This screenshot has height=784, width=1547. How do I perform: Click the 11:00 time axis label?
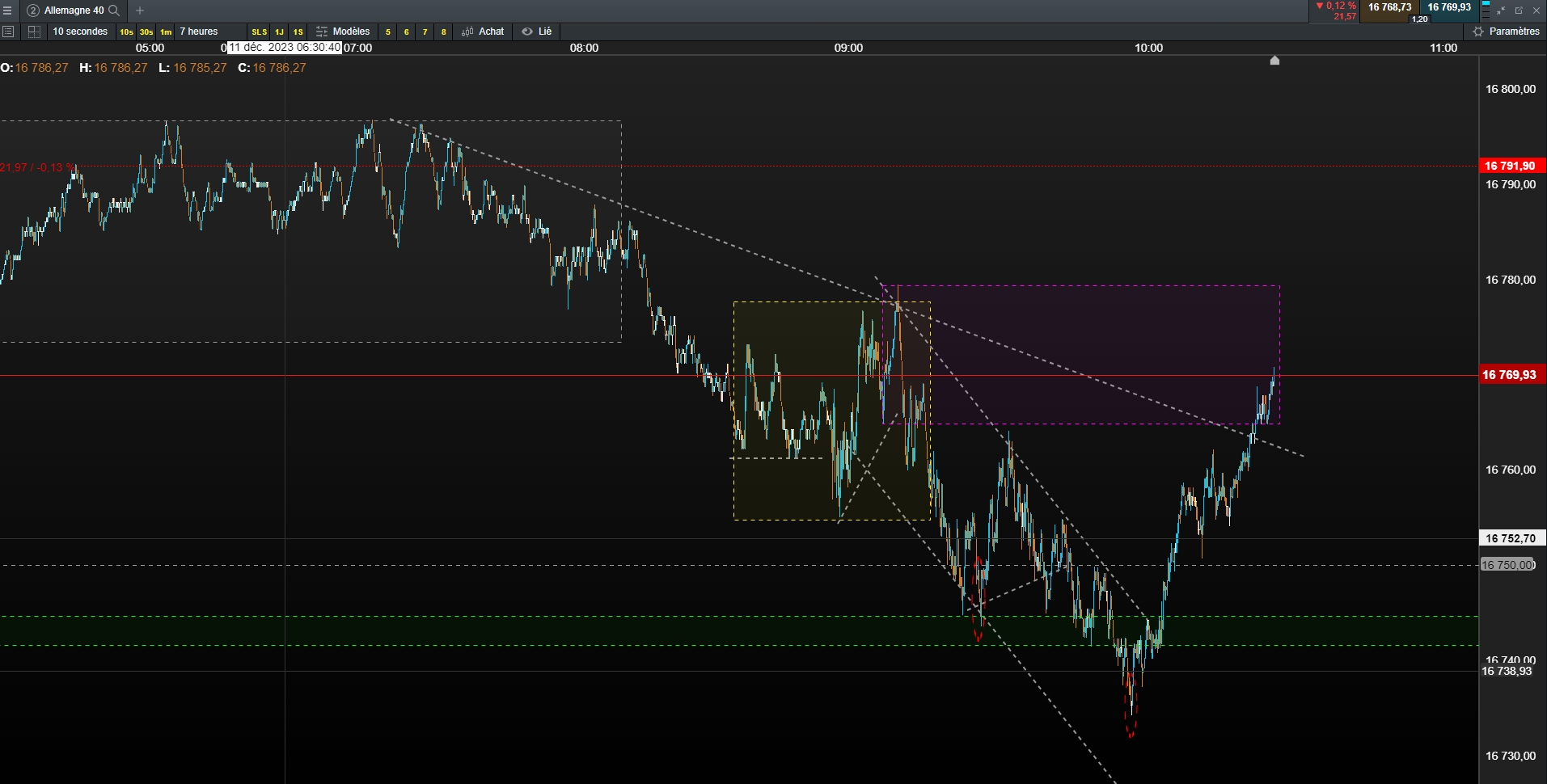coord(1443,48)
